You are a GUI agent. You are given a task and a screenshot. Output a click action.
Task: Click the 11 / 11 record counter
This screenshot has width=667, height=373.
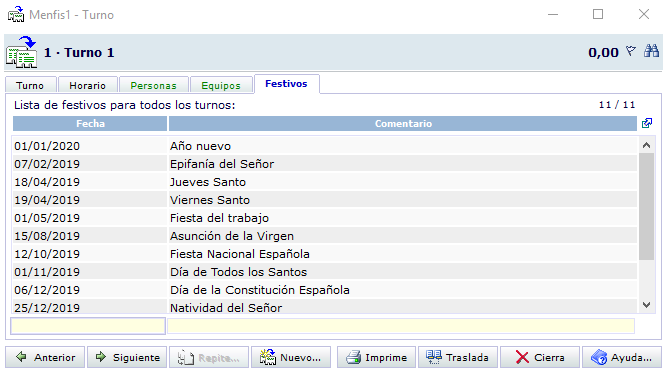coord(617,105)
